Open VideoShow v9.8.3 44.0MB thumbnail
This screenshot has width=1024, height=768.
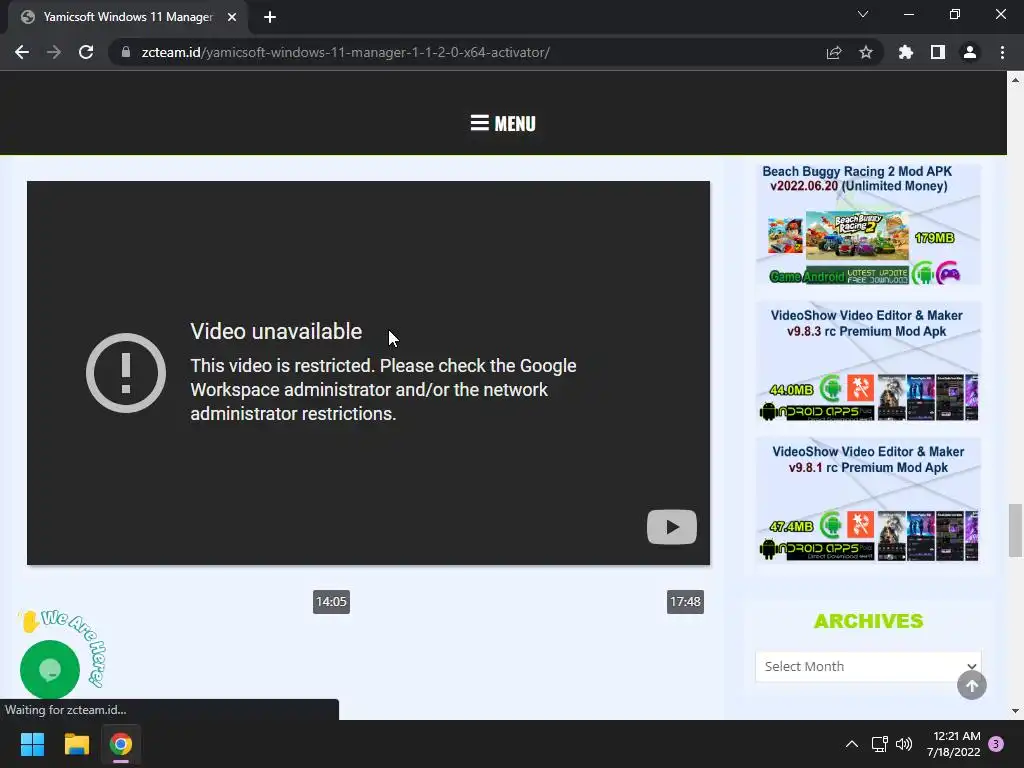tap(868, 396)
